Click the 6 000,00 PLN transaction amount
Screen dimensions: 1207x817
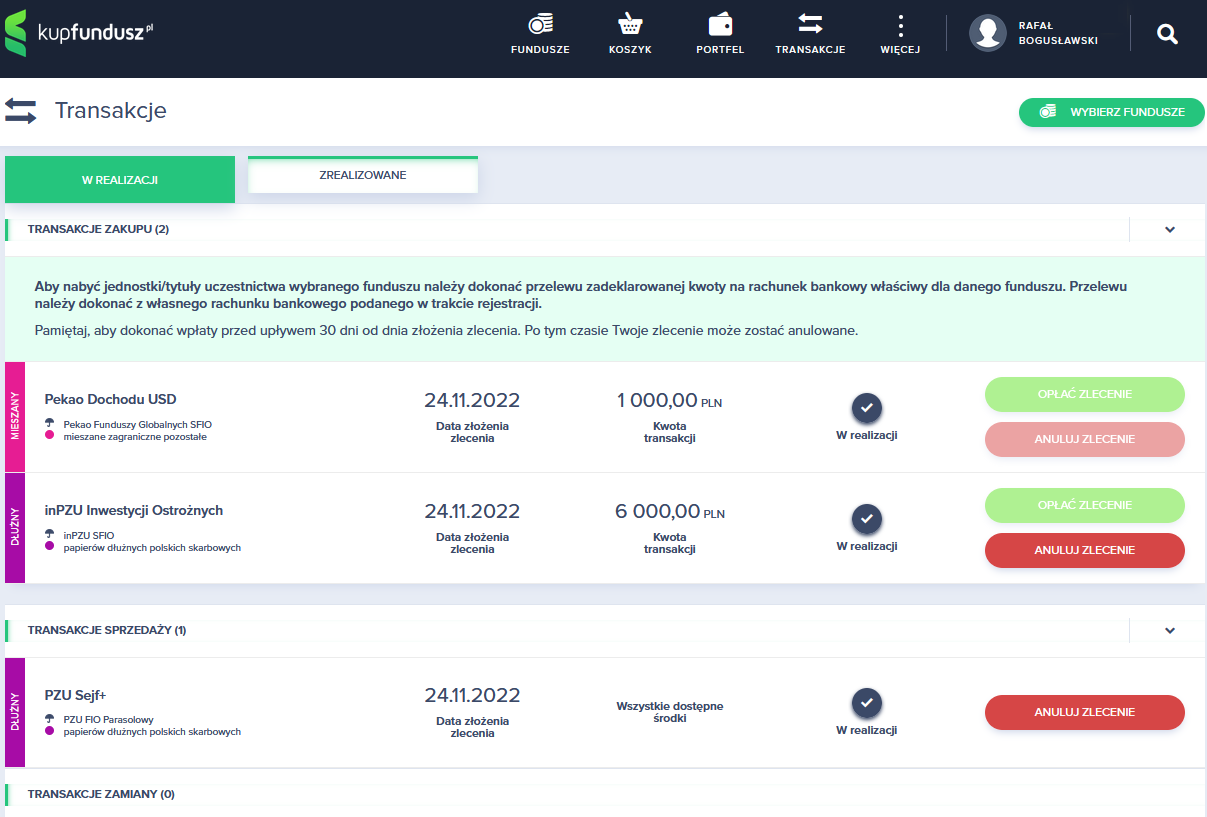click(669, 512)
